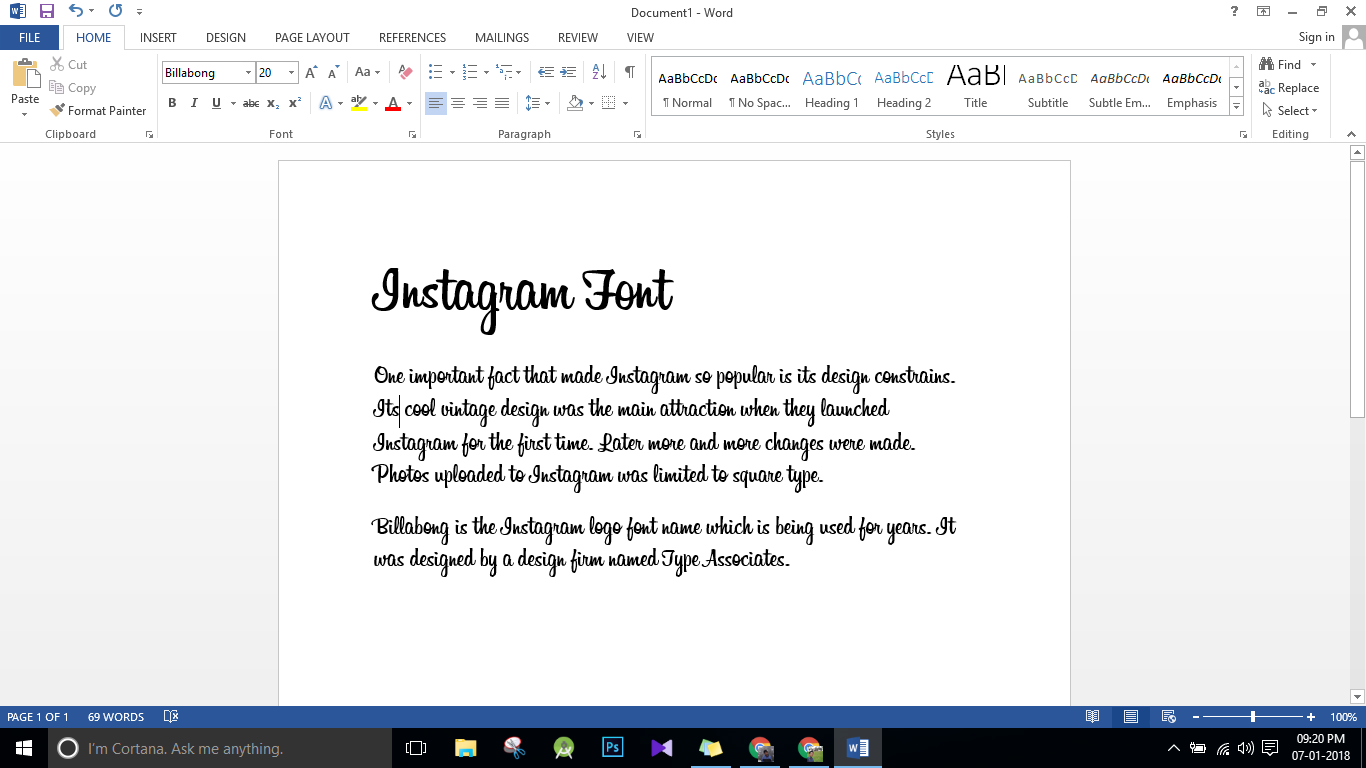Image resolution: width=1366 pixels, height=768 pixels.
Task: Apply the Heading 1 style
Action: [x=832, y=88]
